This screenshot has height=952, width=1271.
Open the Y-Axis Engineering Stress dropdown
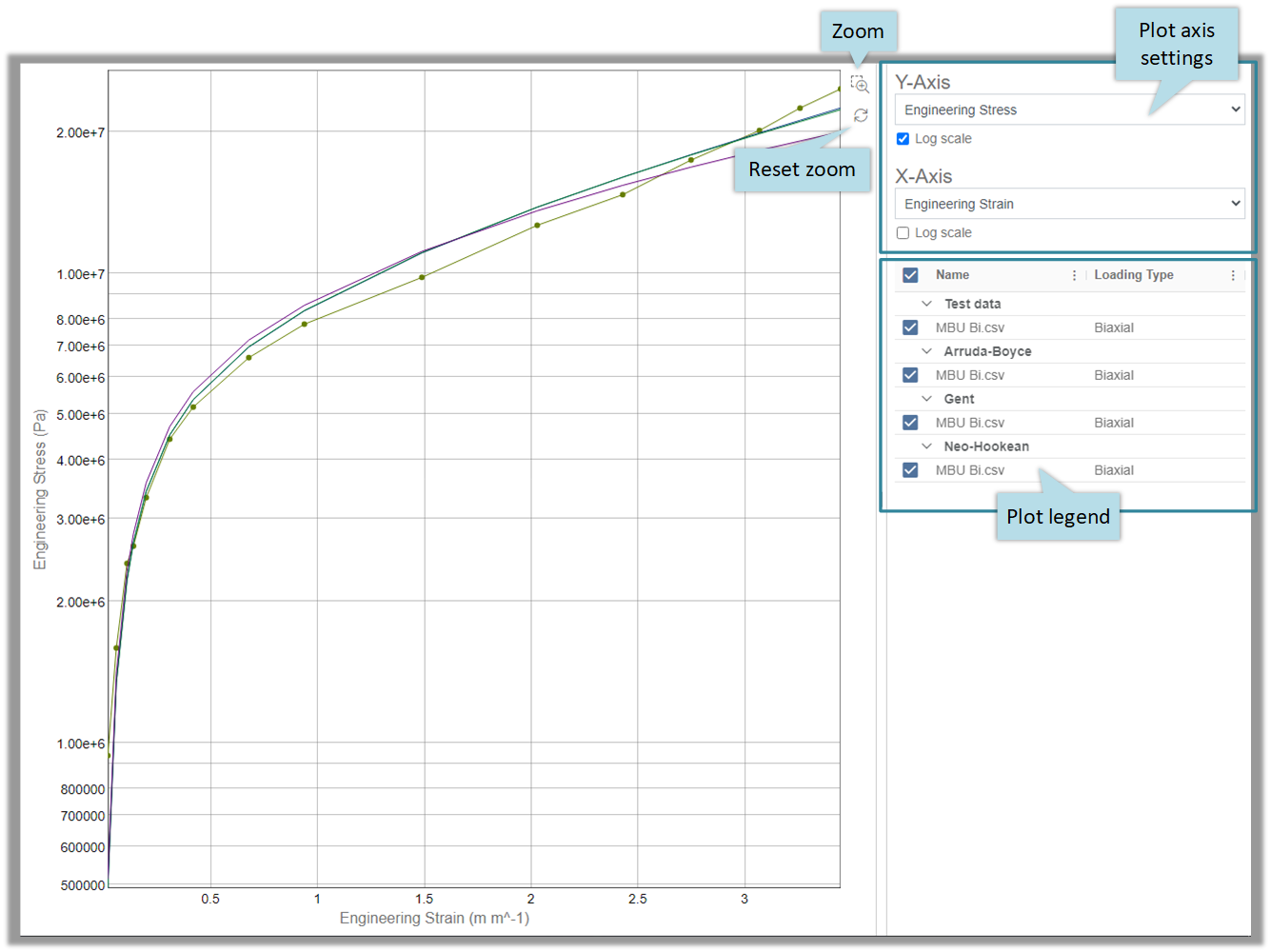click(1069, 110)
